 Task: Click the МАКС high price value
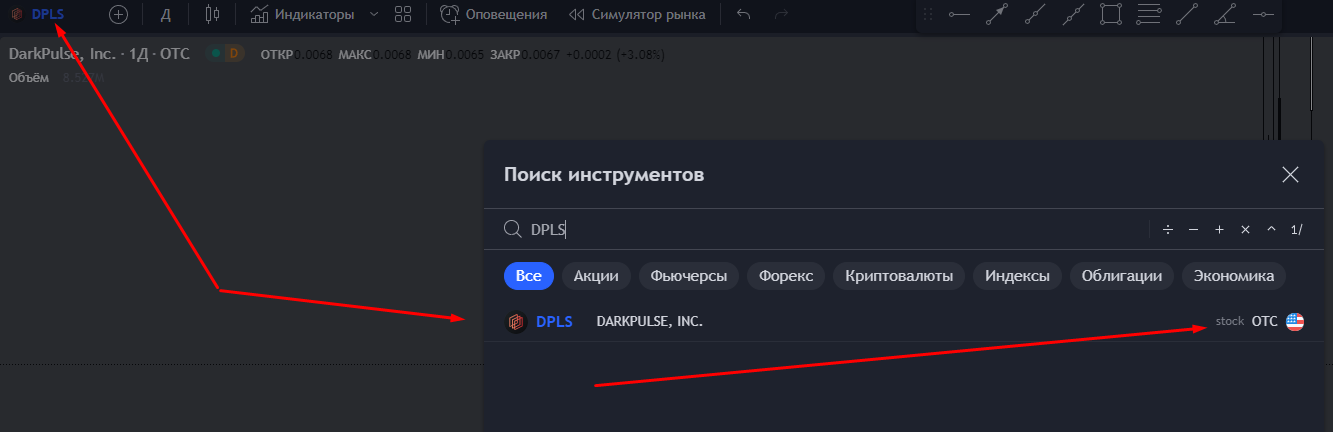392,54
